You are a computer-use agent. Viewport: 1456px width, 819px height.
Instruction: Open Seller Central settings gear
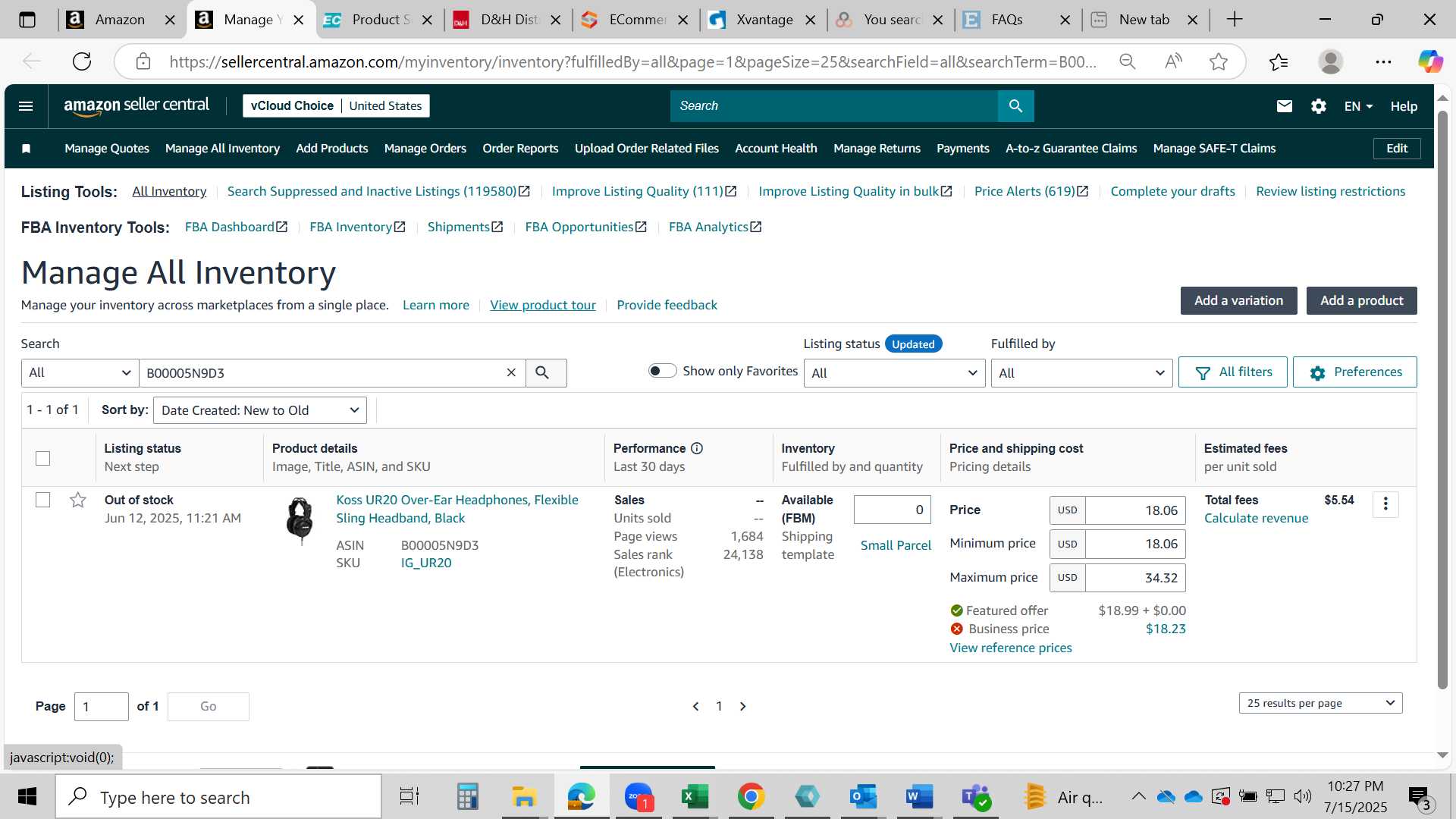[1319, 106]
